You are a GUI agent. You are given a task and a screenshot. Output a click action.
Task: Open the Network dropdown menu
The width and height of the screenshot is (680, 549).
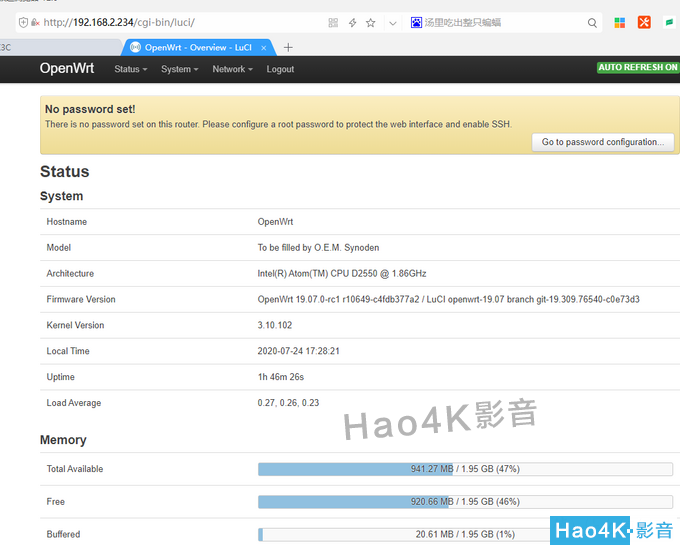point(232,69)
